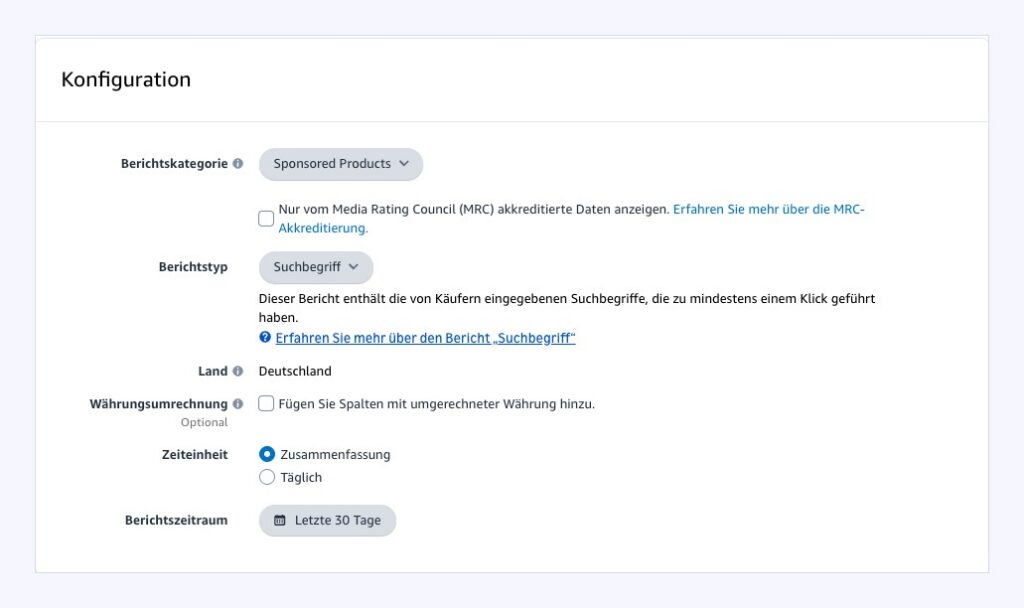The width and height of the screenshot is (1024, 608).
Task: Open link about Suchbegriff report
Action: point(425,338)
